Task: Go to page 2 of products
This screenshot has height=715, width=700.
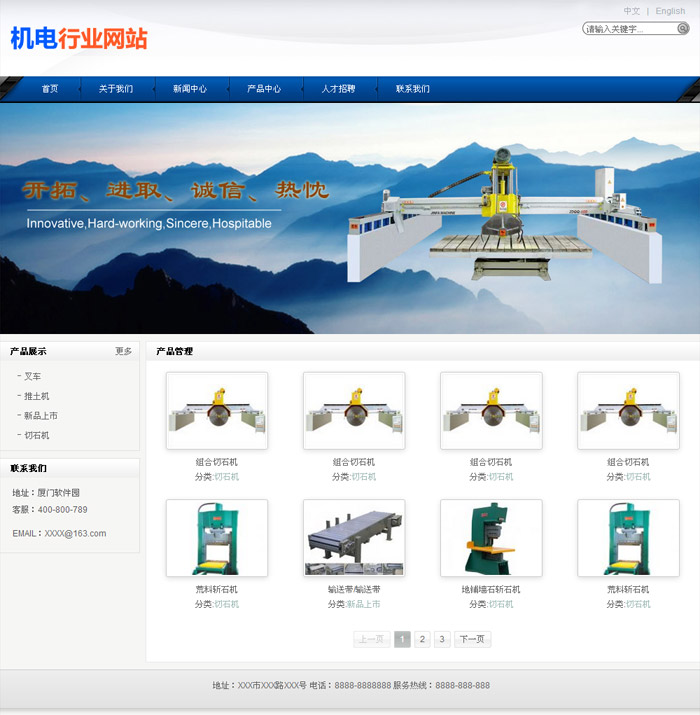Action: pyautogui.click(x=422, y=639)
